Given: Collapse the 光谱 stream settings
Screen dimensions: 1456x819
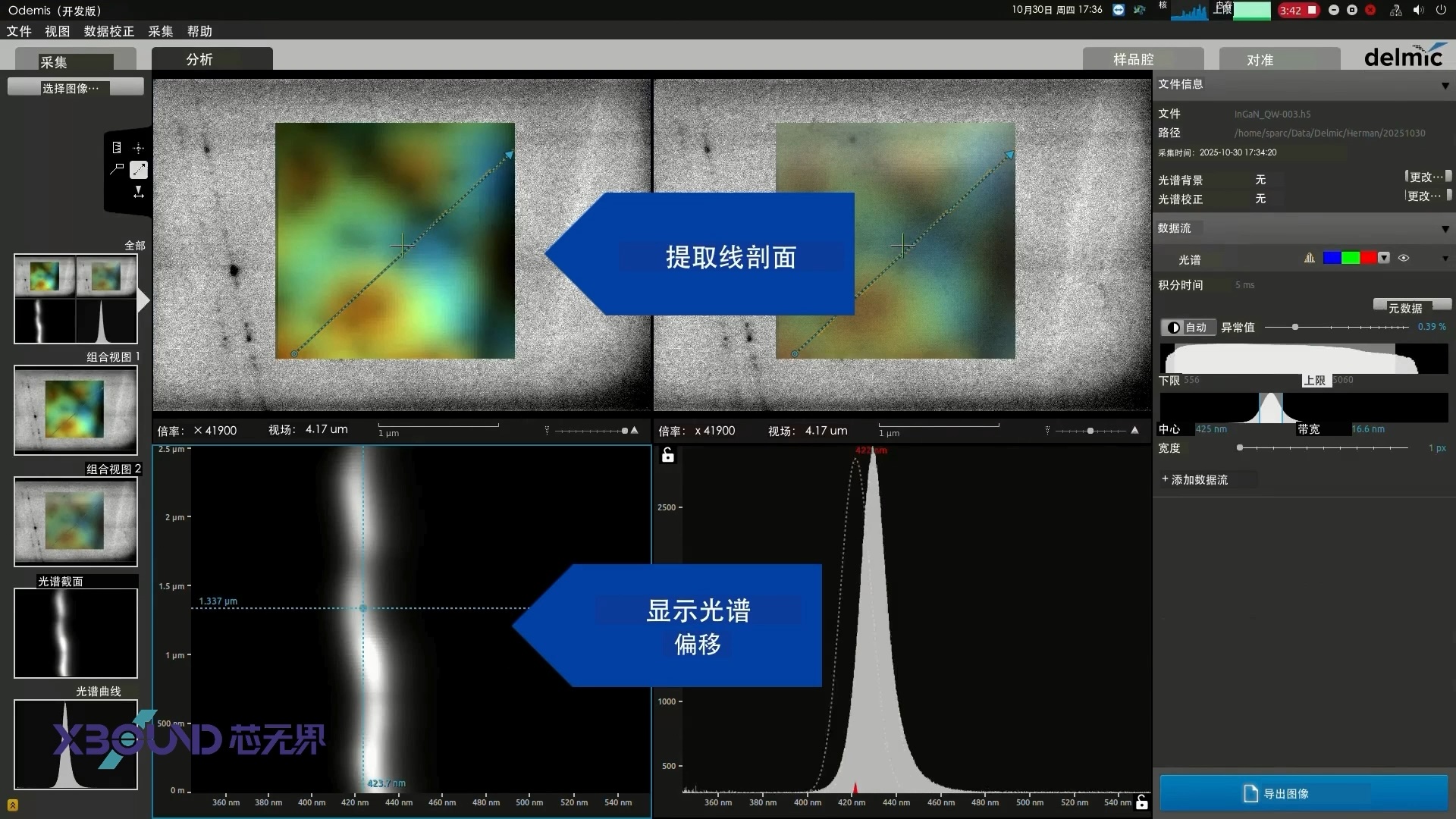Looking at the screenshot, I should click(x=1445, y=259).
